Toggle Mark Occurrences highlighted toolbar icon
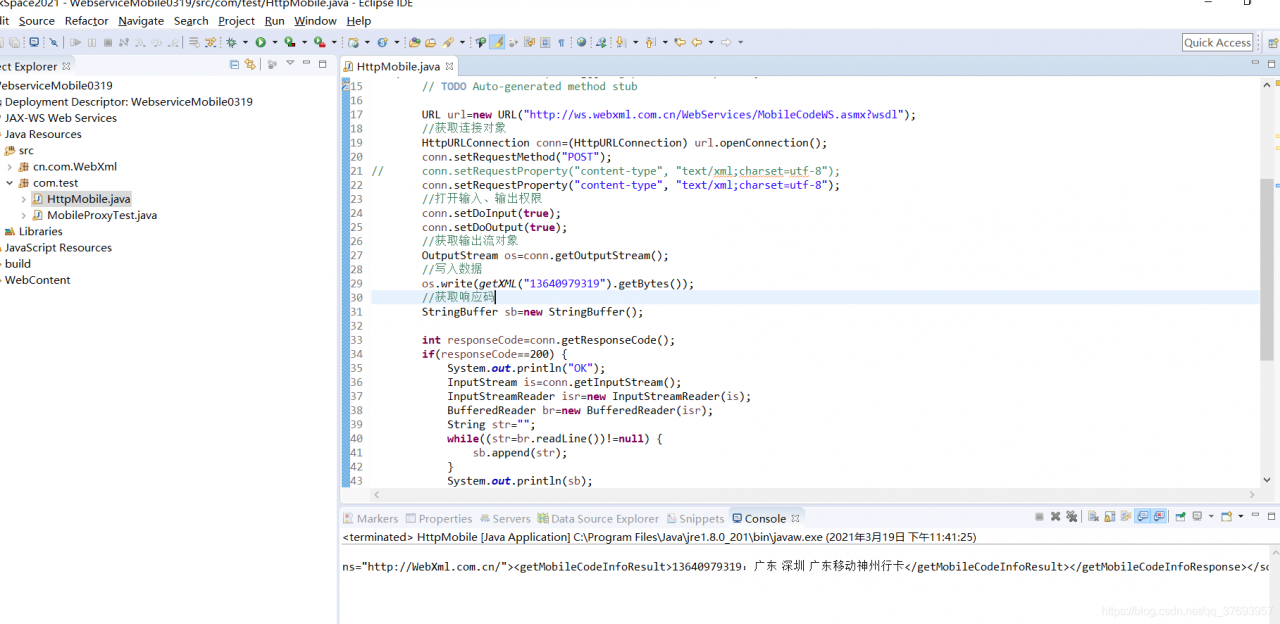Screen dimensions: 1280x624 [497, 42]
